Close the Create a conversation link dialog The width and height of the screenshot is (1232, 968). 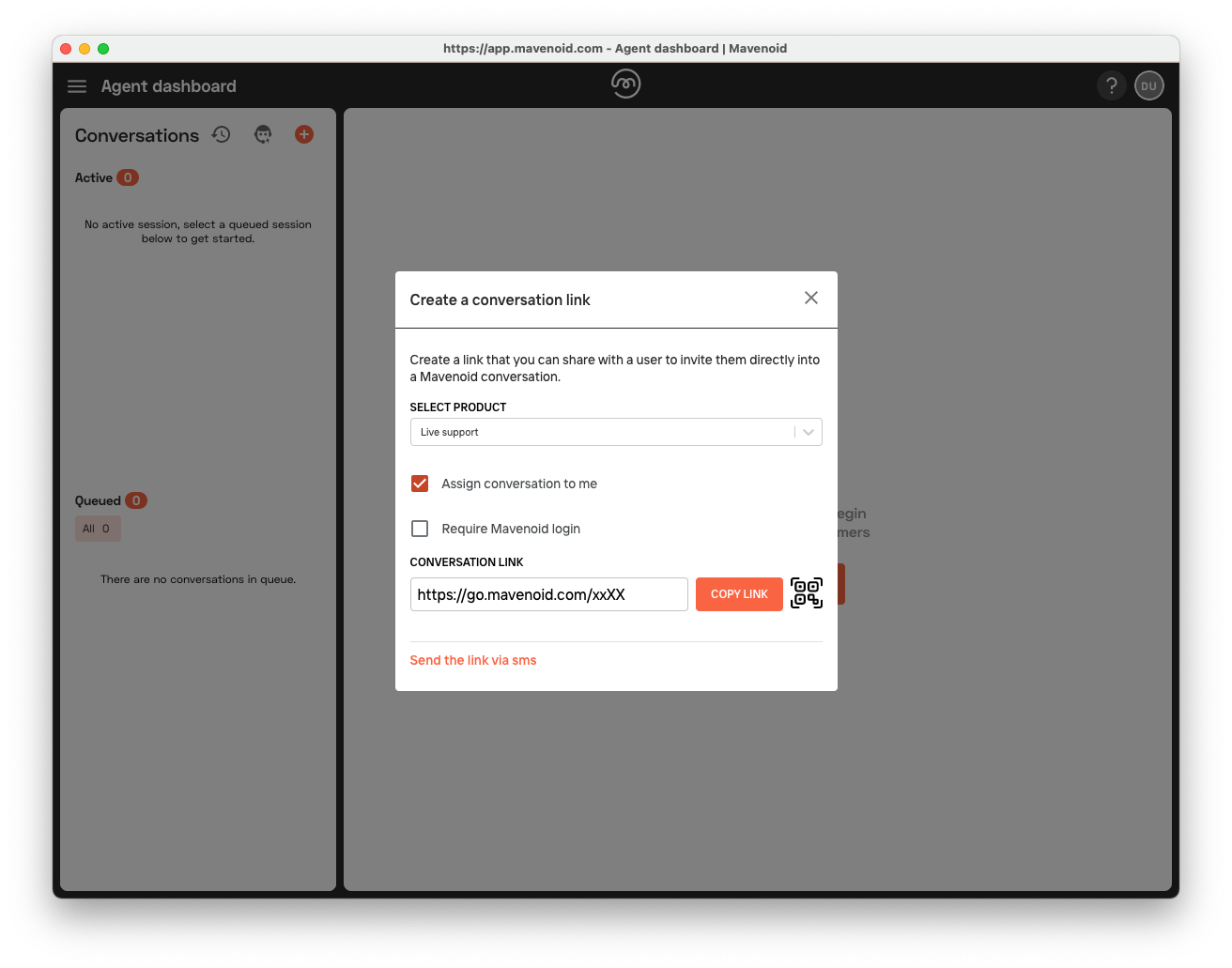[811, 298]
